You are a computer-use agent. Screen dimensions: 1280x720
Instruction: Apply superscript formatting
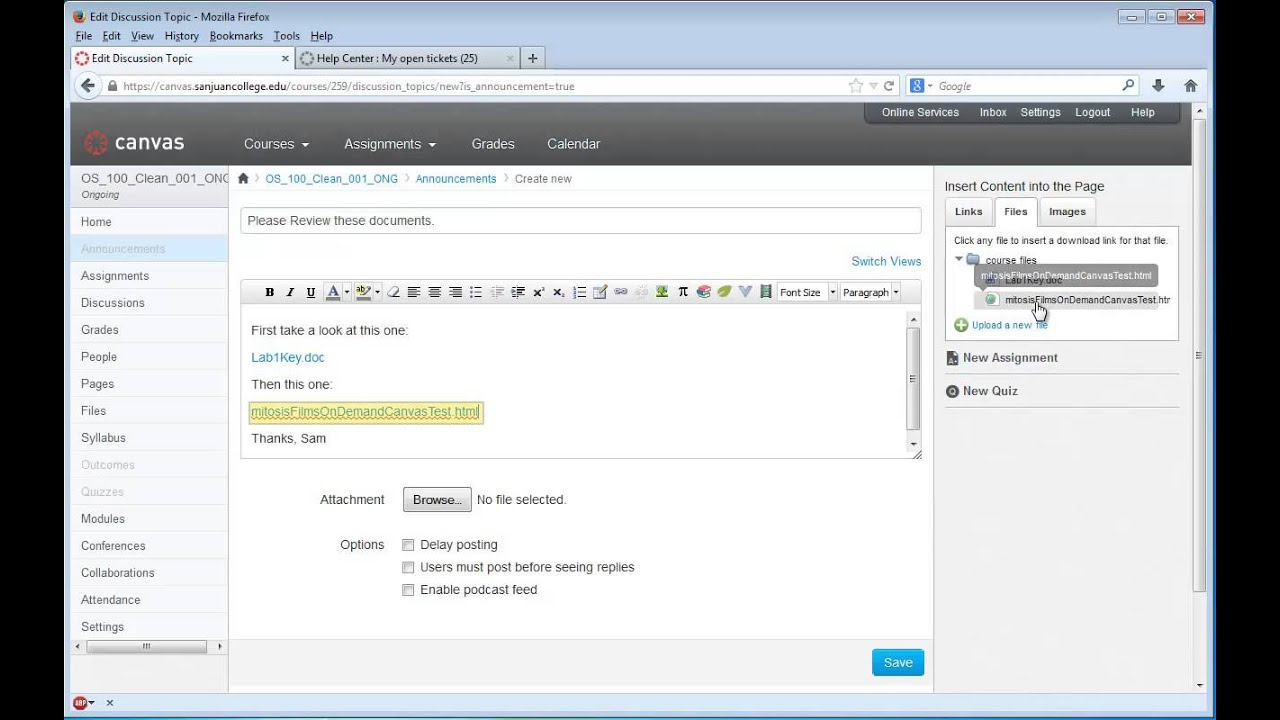pos(538,292)
